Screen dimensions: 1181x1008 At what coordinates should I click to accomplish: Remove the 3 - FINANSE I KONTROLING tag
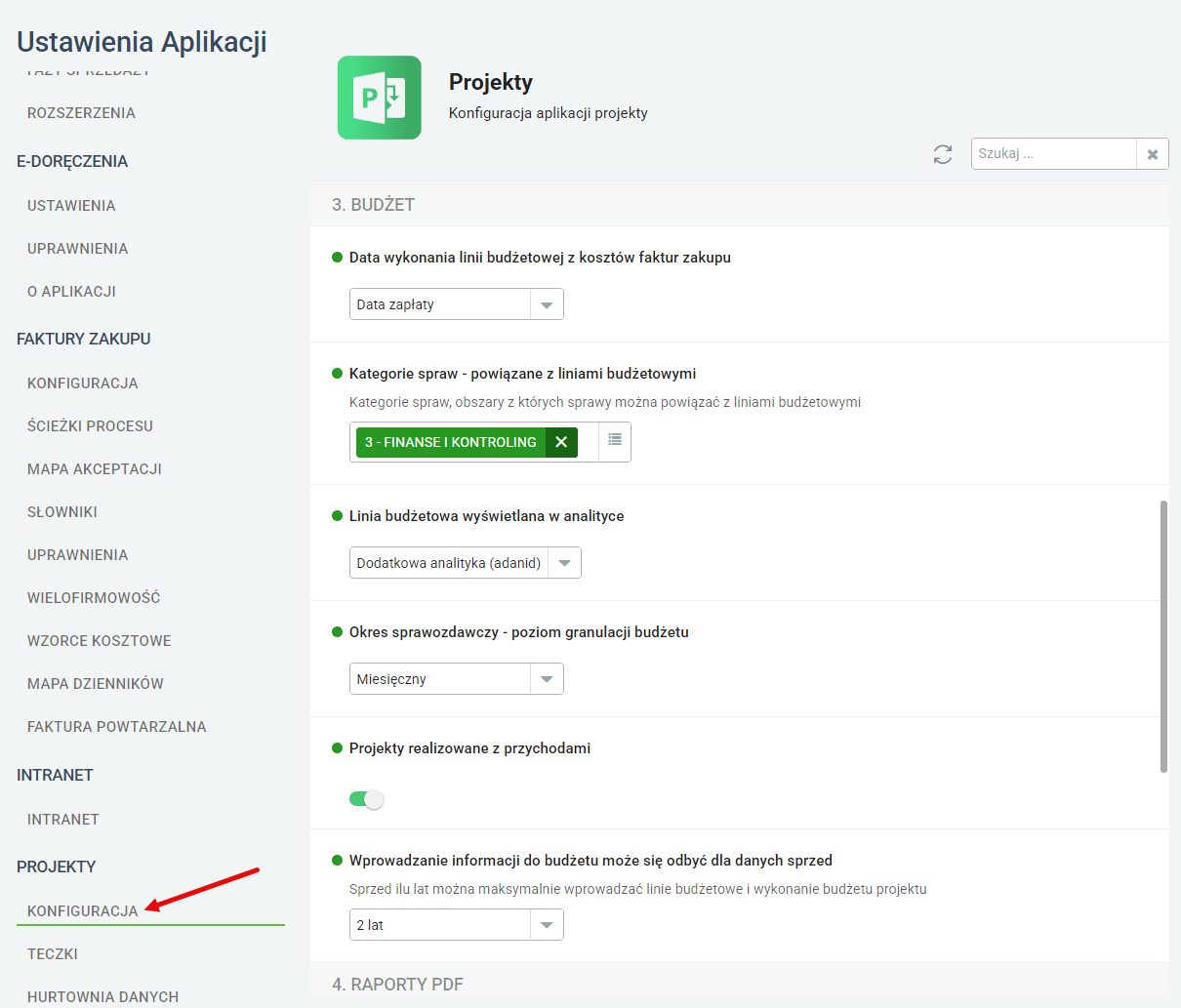tap(561, 442)
